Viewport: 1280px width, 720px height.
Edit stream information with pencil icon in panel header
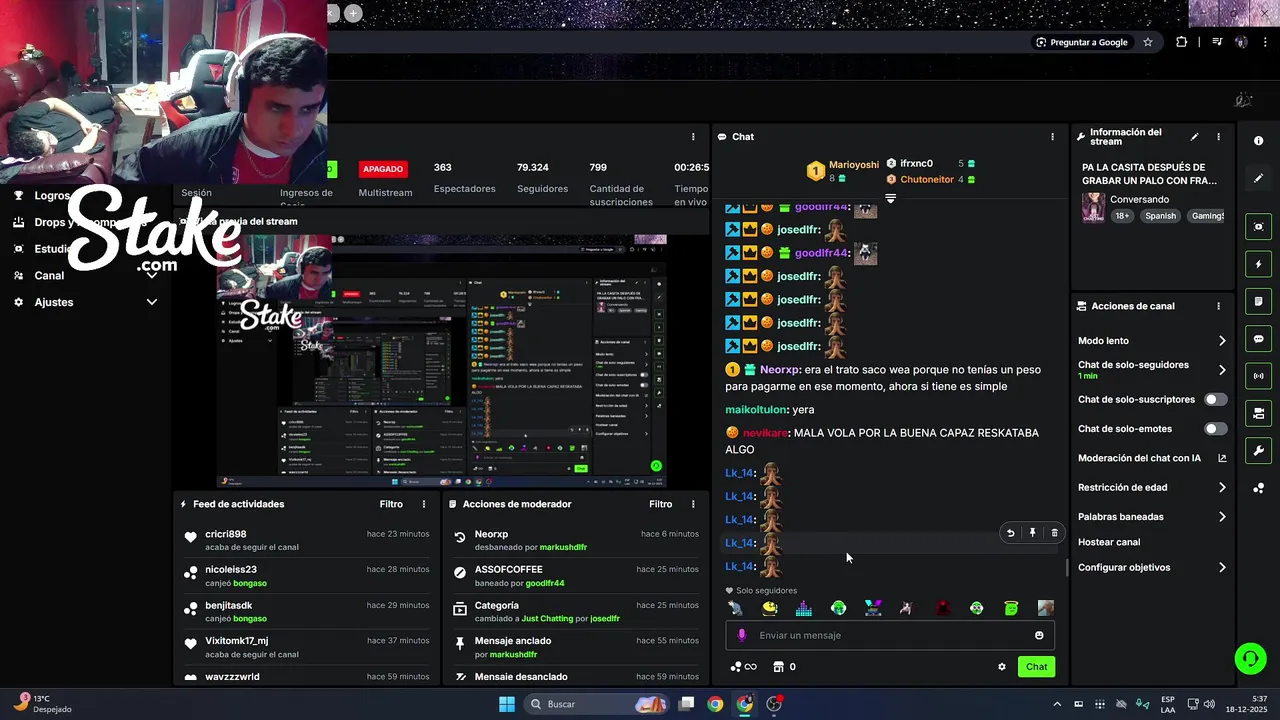[x=1194, y=137]
